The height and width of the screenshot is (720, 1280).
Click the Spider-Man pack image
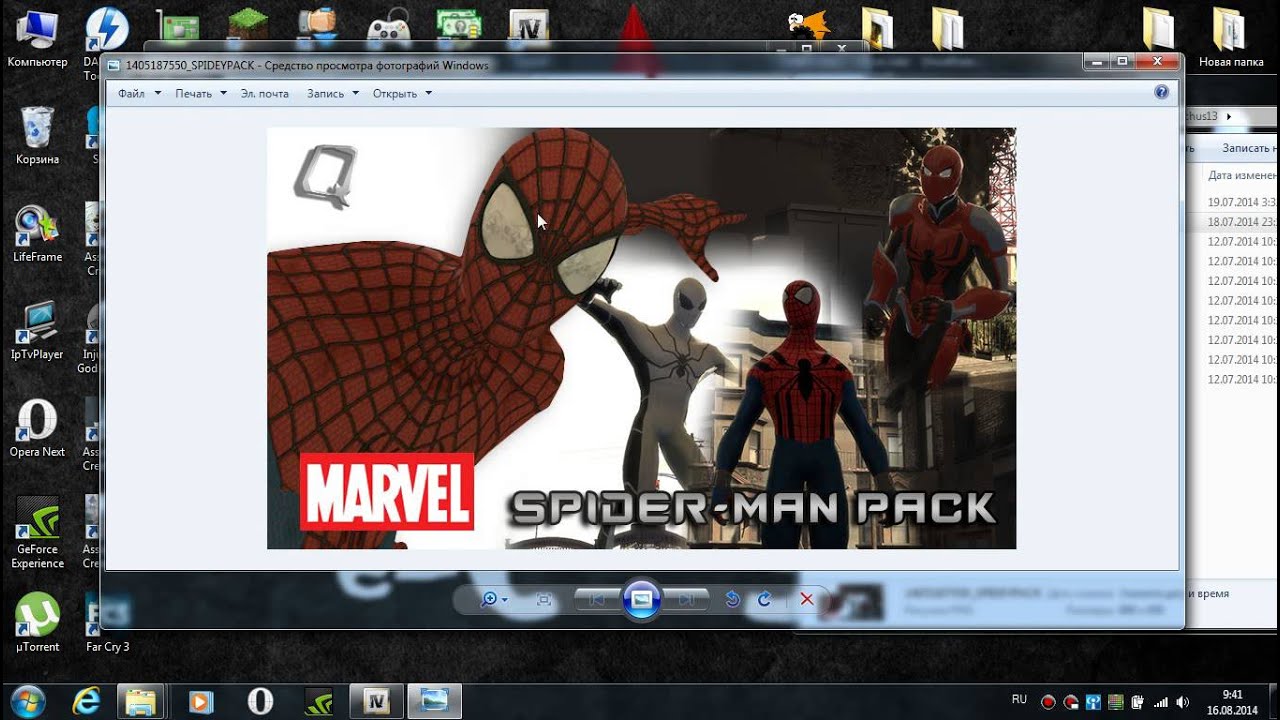click(641, 338)
